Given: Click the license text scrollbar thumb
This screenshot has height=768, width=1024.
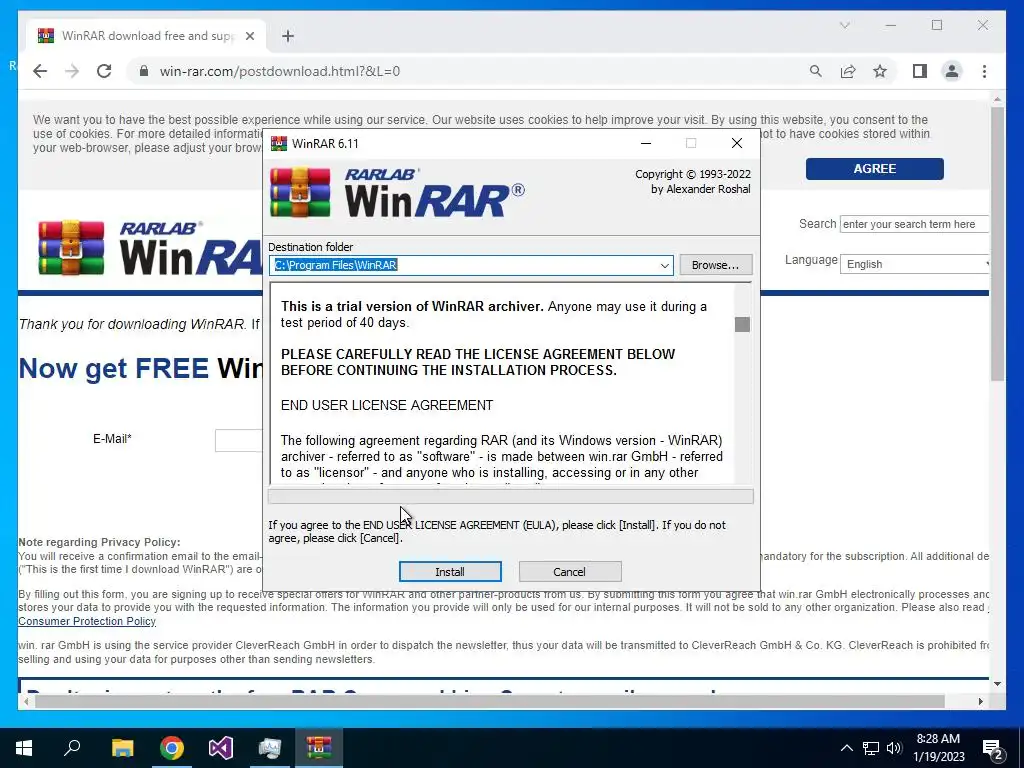Looking at the screenshot, I should pyautogui.click(x=742, y=325).
